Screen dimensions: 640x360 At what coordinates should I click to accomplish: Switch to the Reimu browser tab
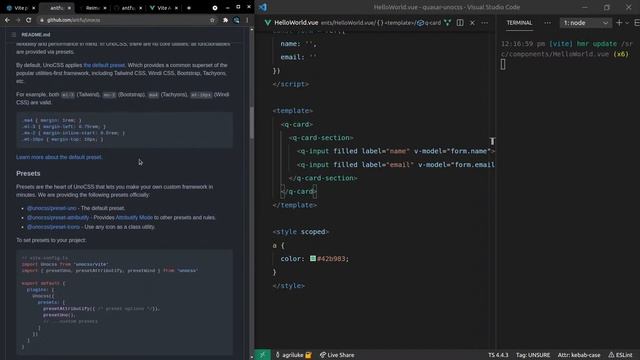click(93, 8)
